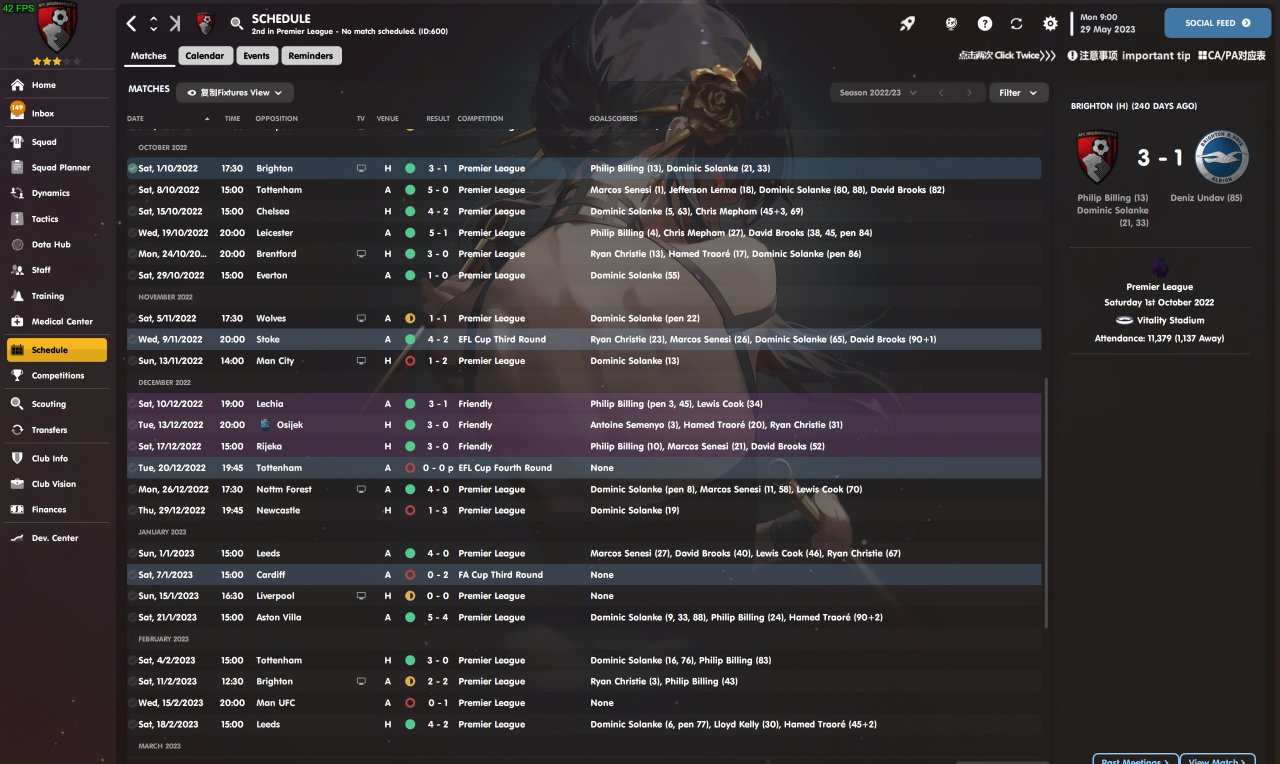Switch to the Calendar tab
Screen dimensions: 1280x764
pos(205,56)
